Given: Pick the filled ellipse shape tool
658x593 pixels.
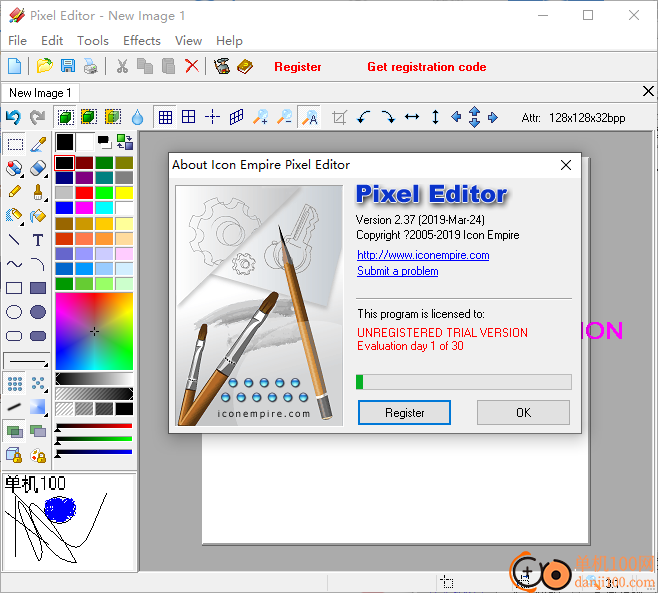Looking at the screenshot, I should [38, 312].
